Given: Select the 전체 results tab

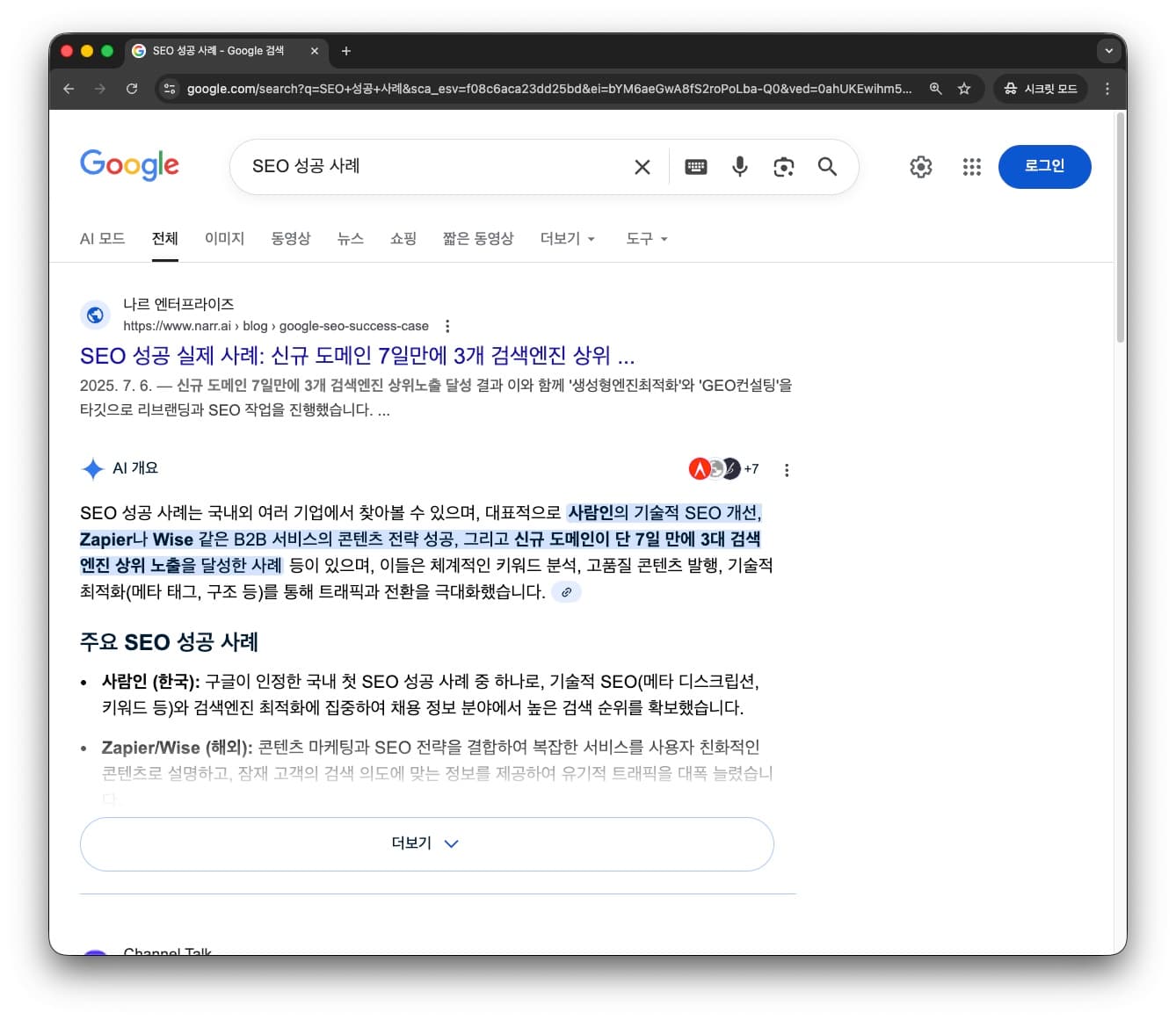Looking at the screenshot, I should [164, 238].
